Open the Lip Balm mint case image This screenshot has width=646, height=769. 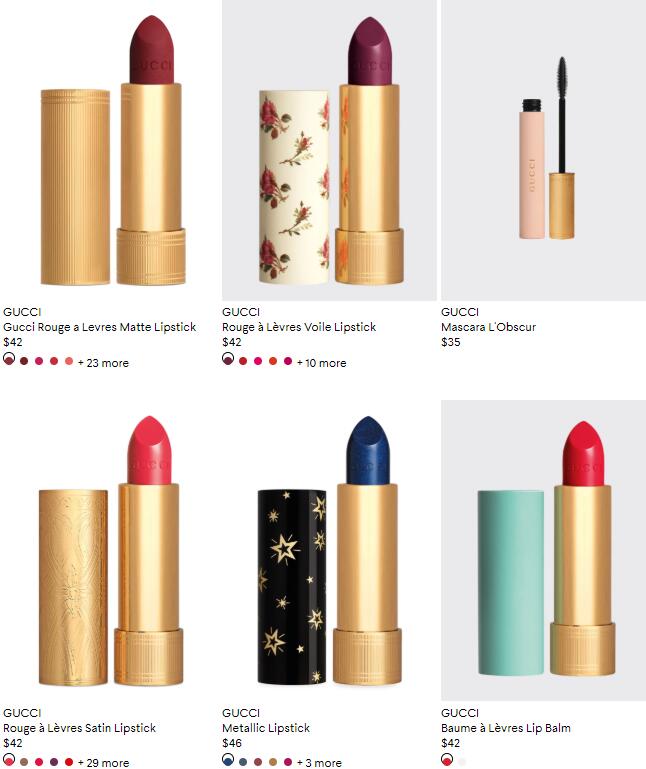pyautogui.click(x=543, y=550)
